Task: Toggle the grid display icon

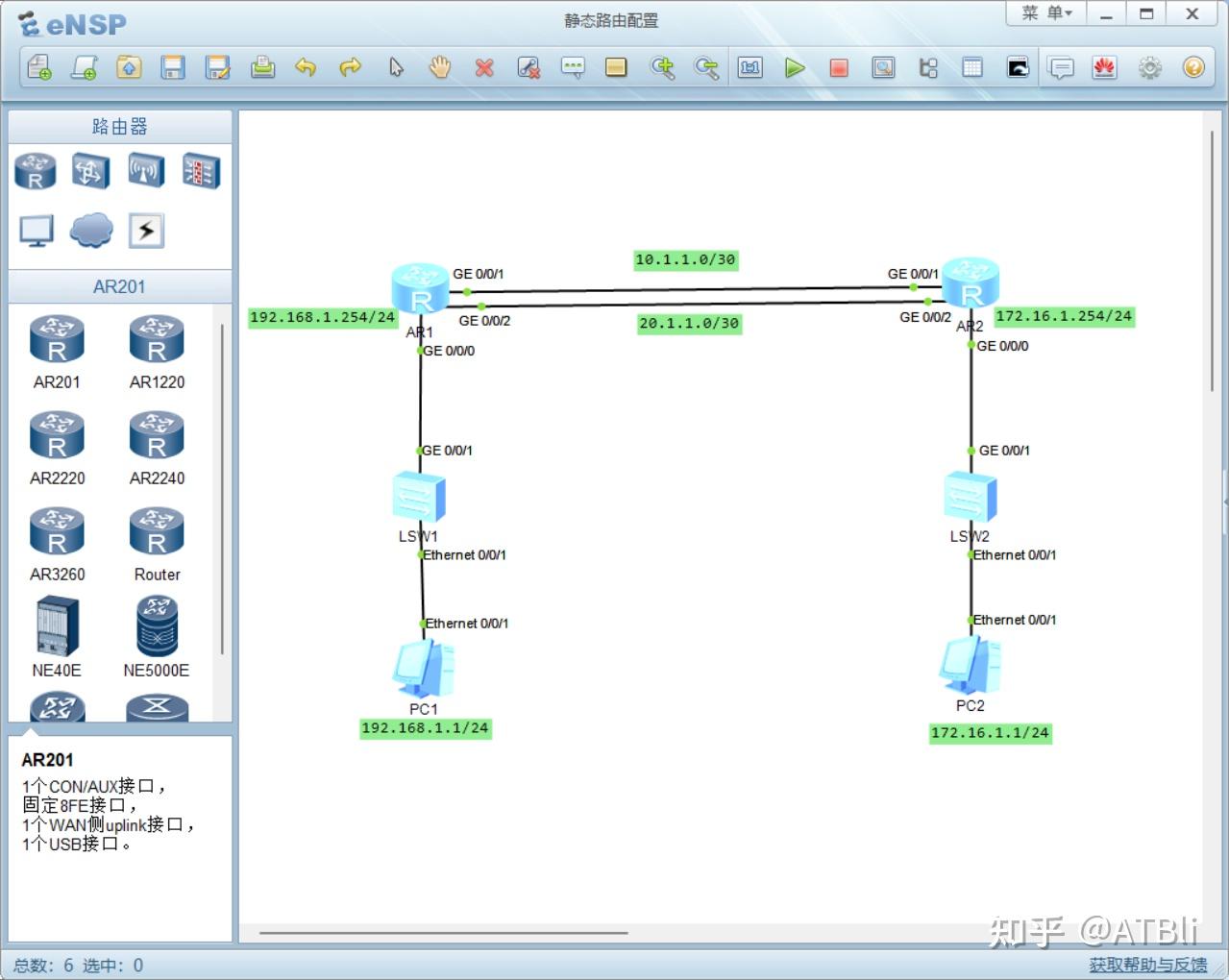Action: [972, 67]
